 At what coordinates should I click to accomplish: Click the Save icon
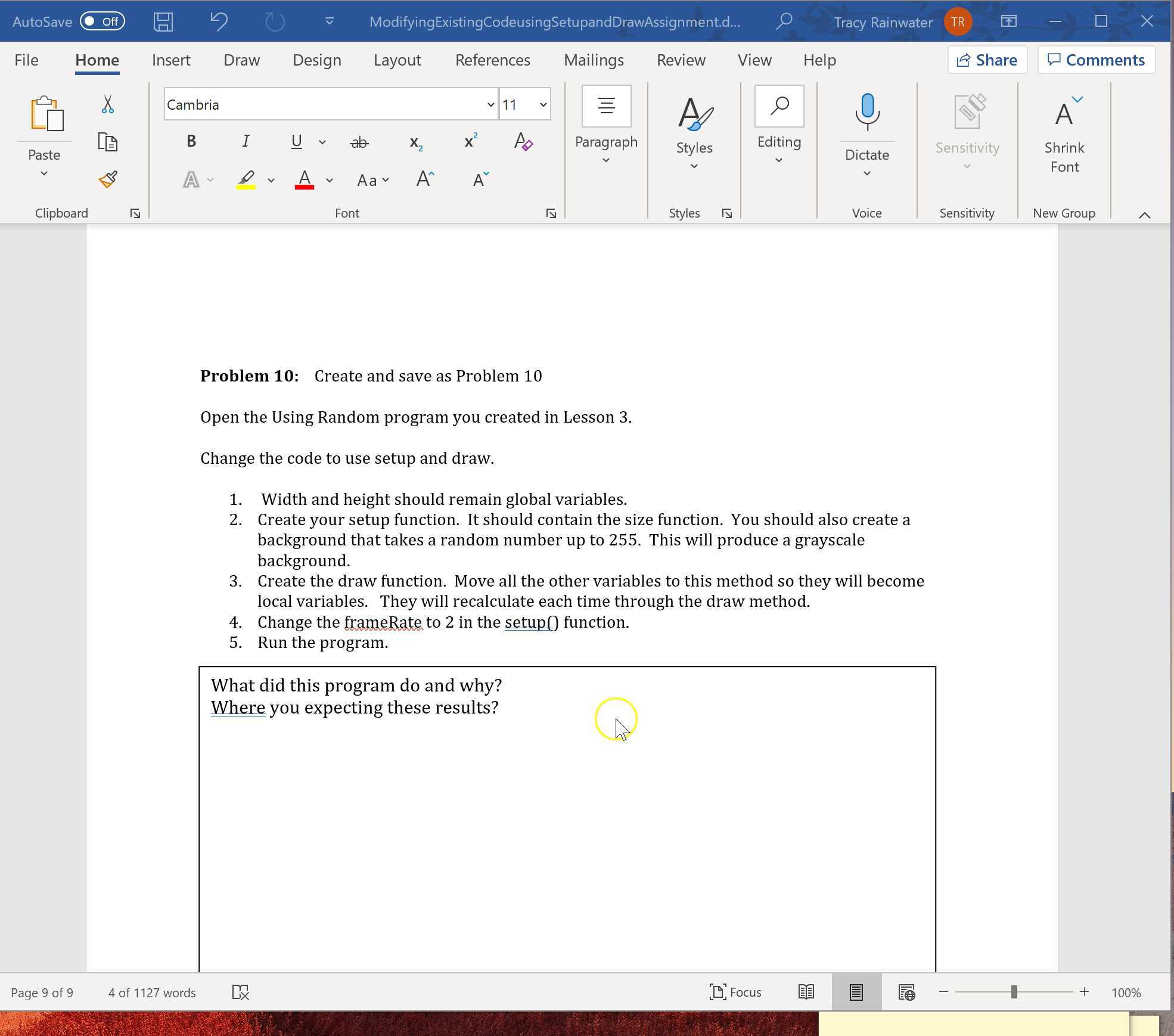coord(163,21)
